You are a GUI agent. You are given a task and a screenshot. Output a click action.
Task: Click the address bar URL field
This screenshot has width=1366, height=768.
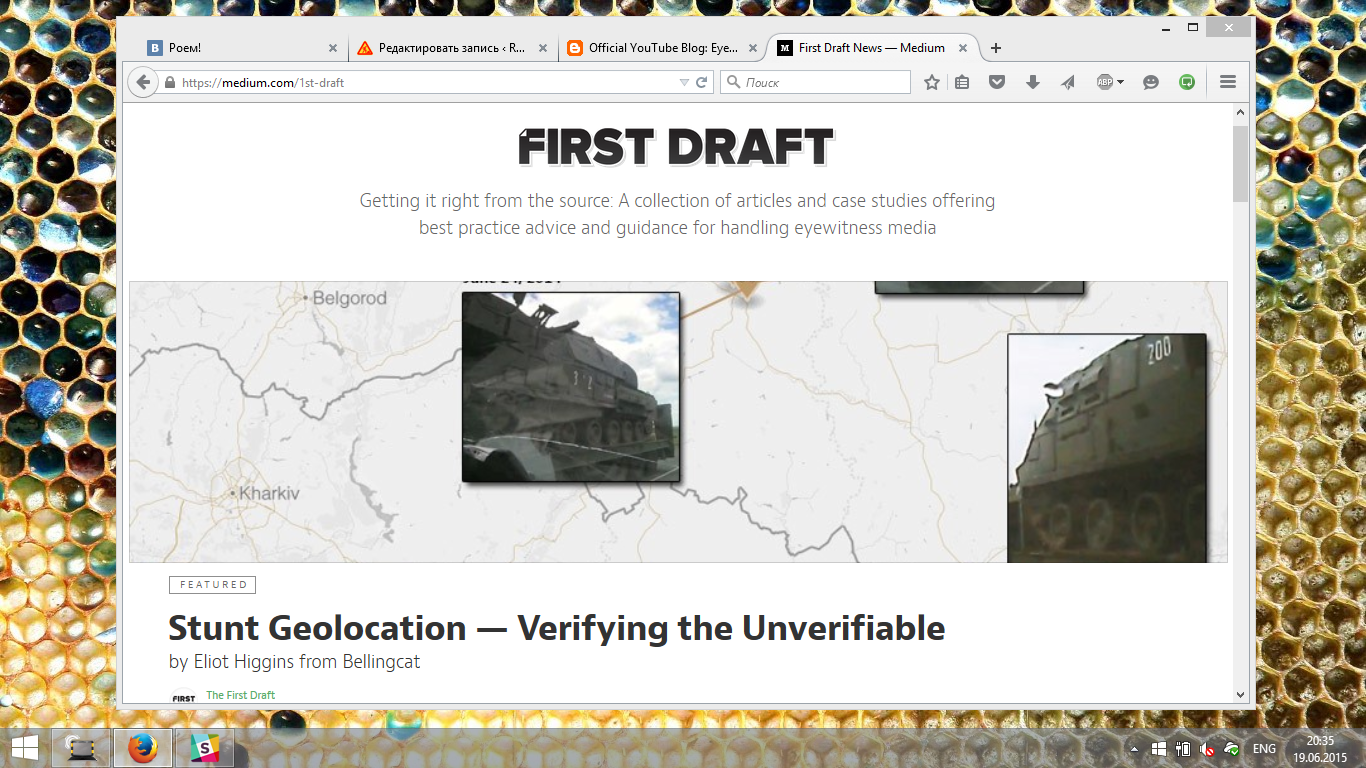[x=428, y=82]
